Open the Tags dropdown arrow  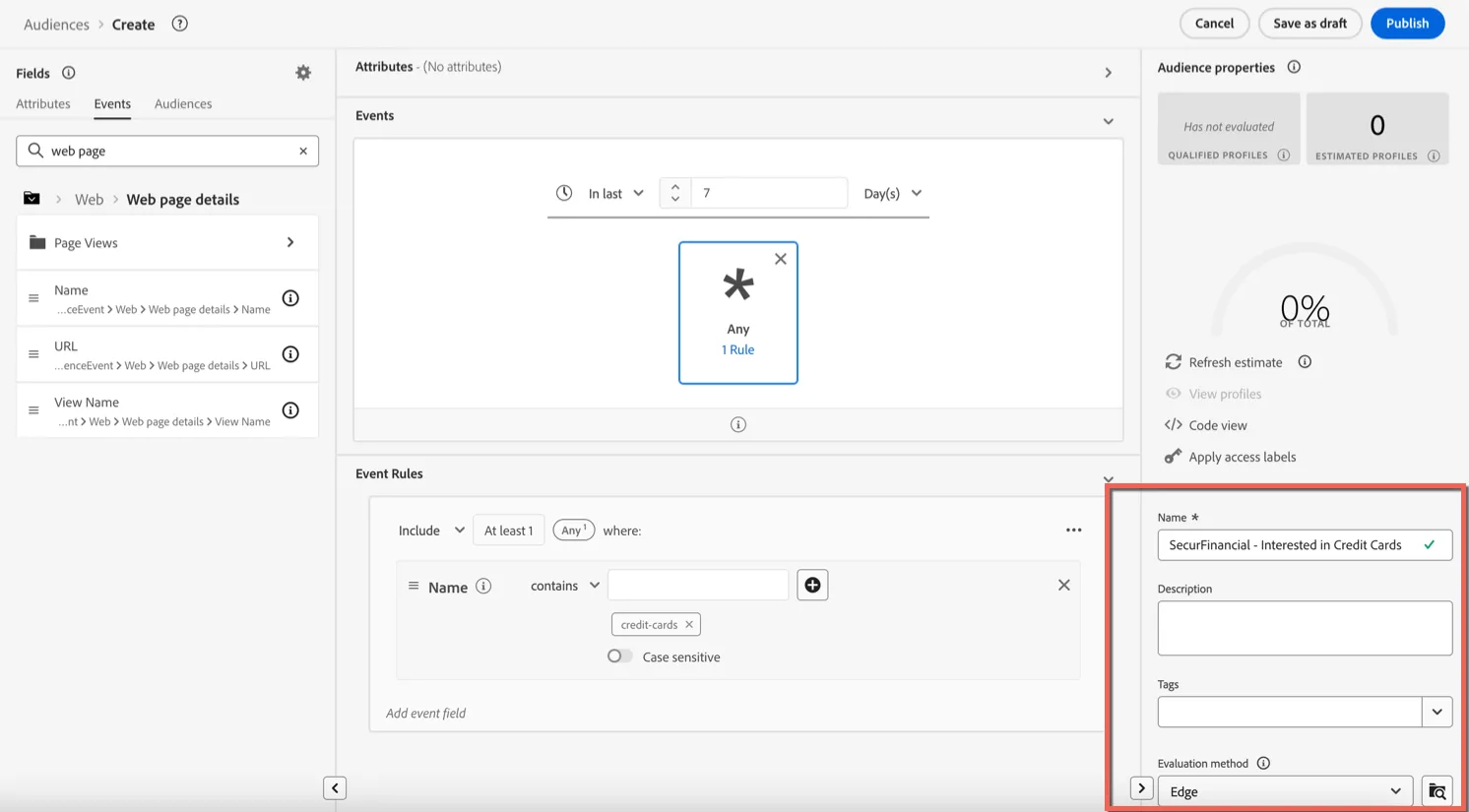[x=1437, y=712]
